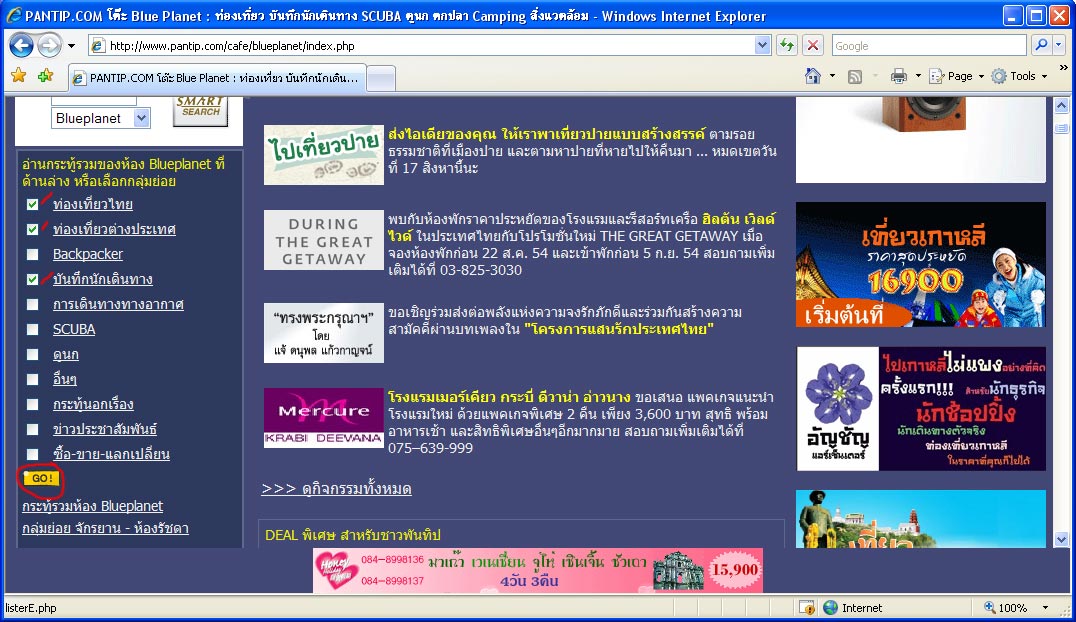
Task: Run search with the magnifier icon
Action: [x=1041, y=45]
